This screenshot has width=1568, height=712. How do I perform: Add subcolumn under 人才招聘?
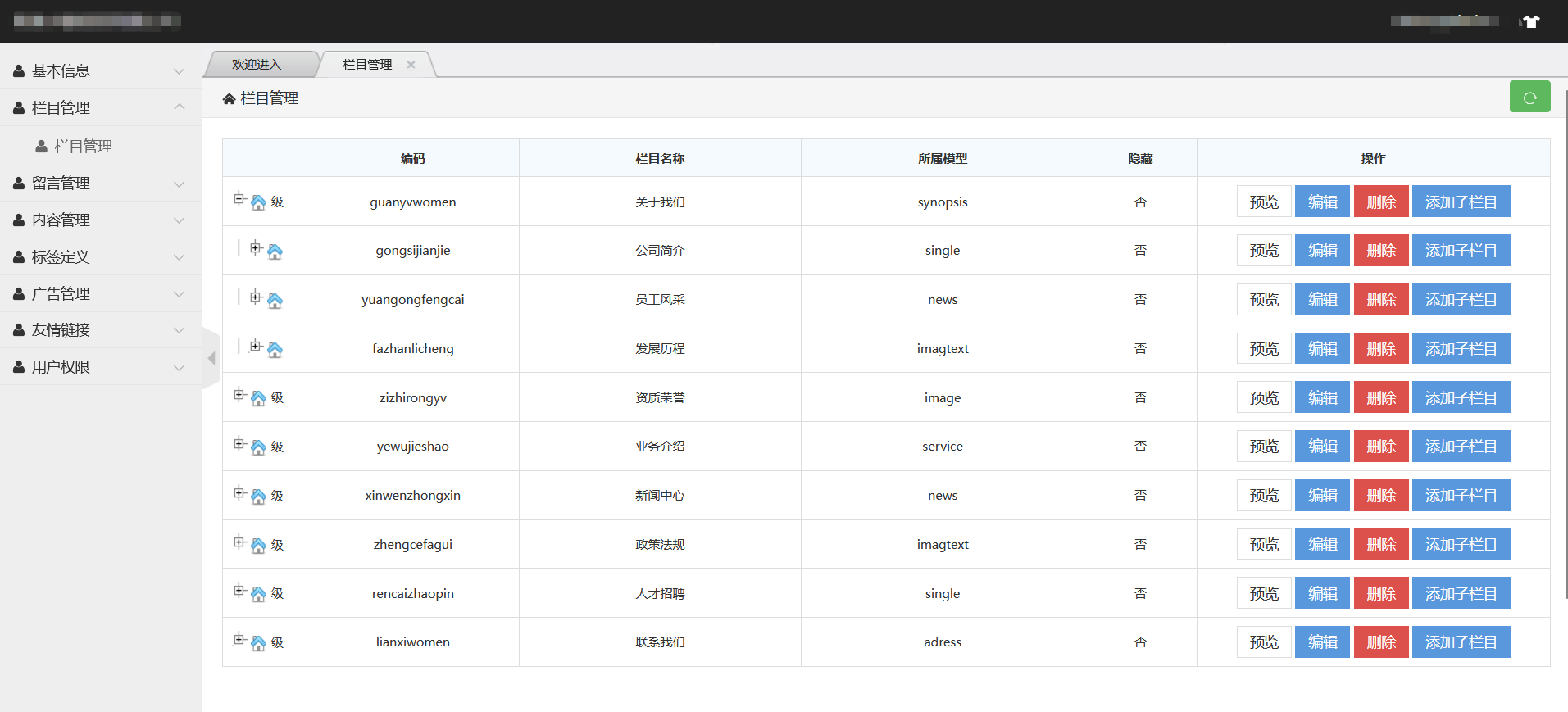1461,593
